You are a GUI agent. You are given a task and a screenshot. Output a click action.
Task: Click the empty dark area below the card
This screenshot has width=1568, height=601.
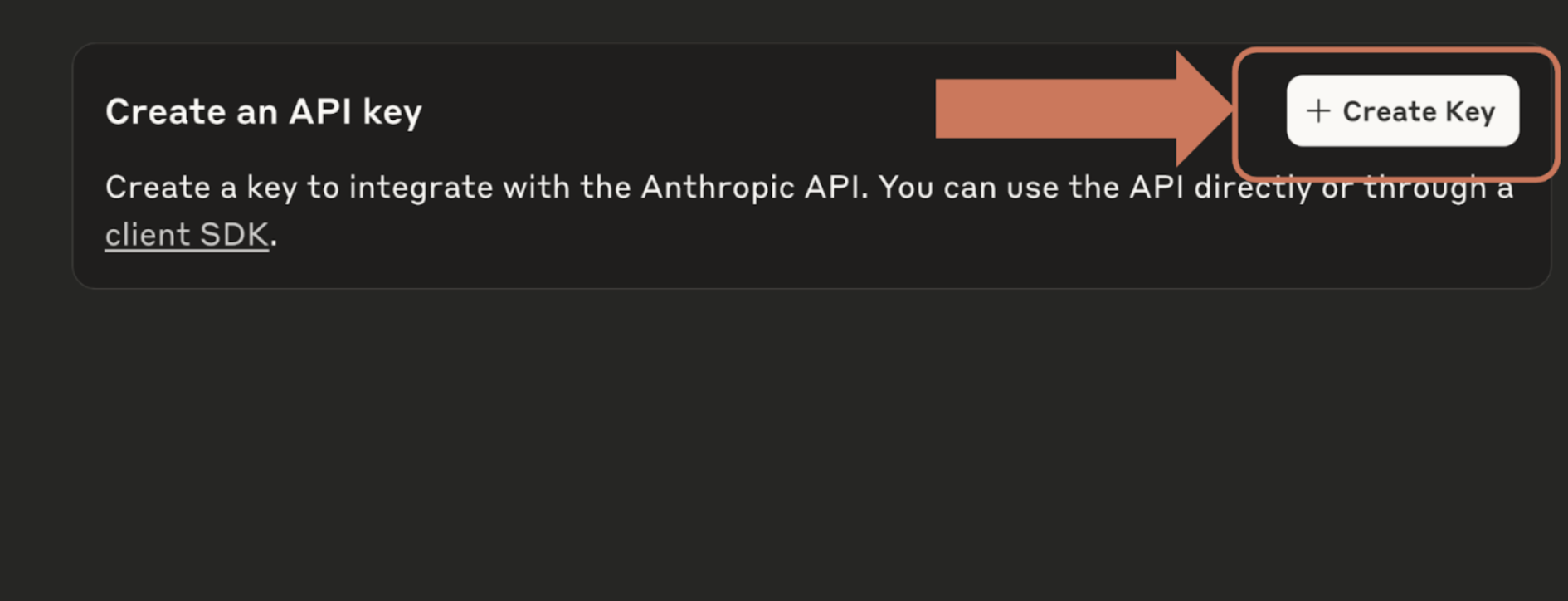[784, 448]
